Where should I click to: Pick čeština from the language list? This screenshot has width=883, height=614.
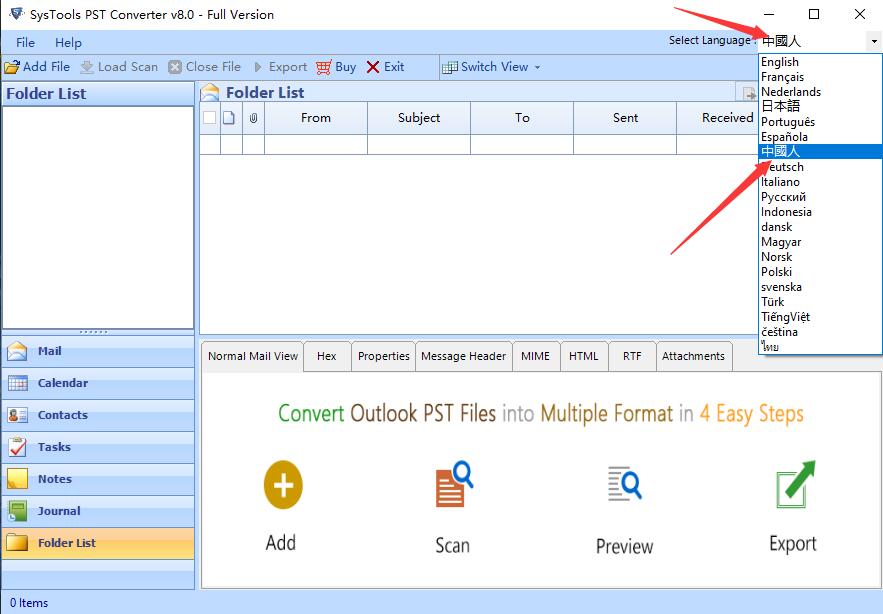pos(820,332)
